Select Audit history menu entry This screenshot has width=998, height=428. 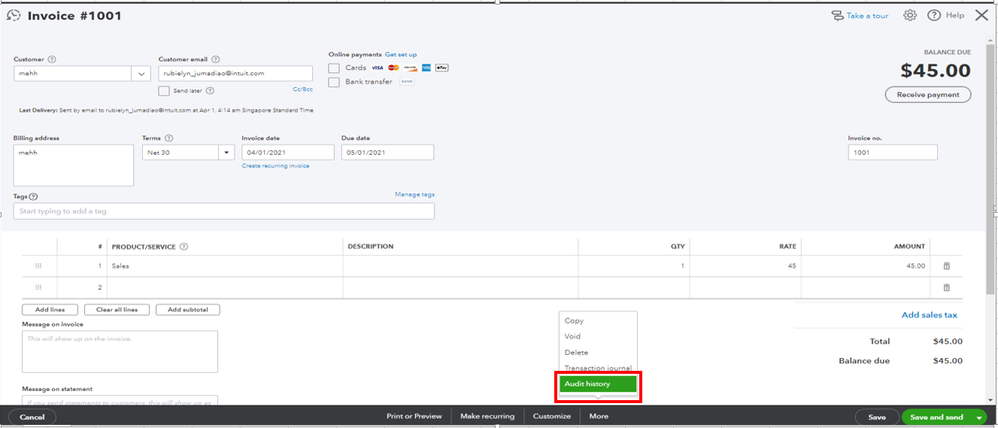click(x=598, y=384)
